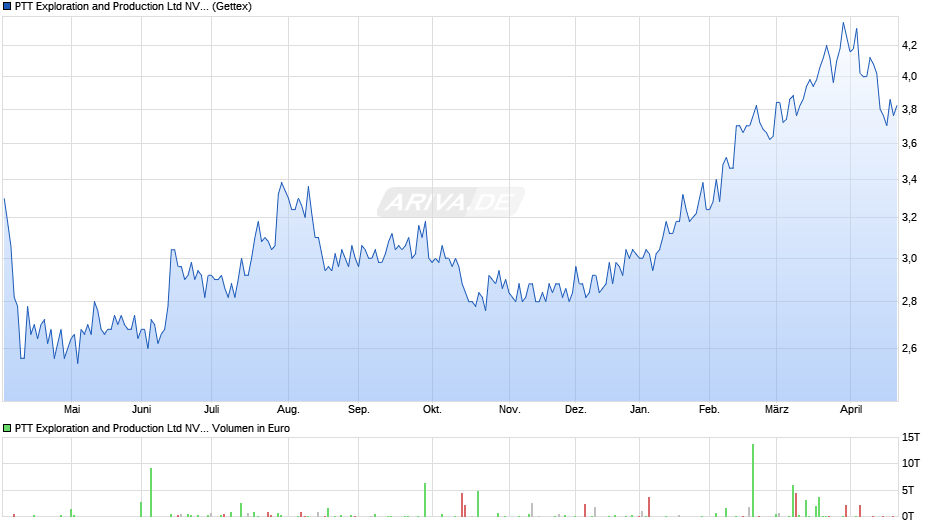This screenshot has height=526, width=940.
Task: Click the Dez. month label
Action: 576,410
